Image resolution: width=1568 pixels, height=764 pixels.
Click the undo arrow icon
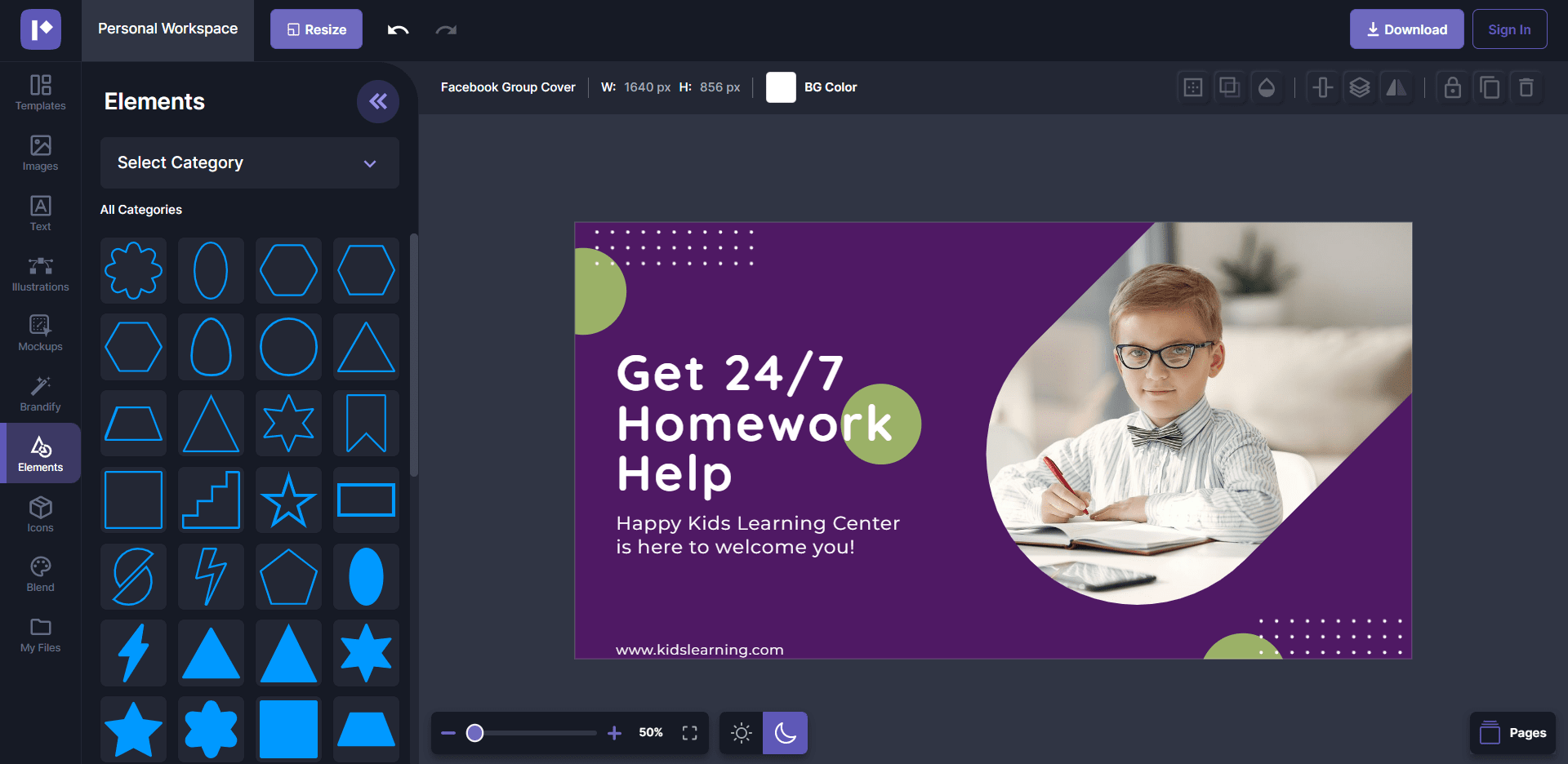coord(398,30)
